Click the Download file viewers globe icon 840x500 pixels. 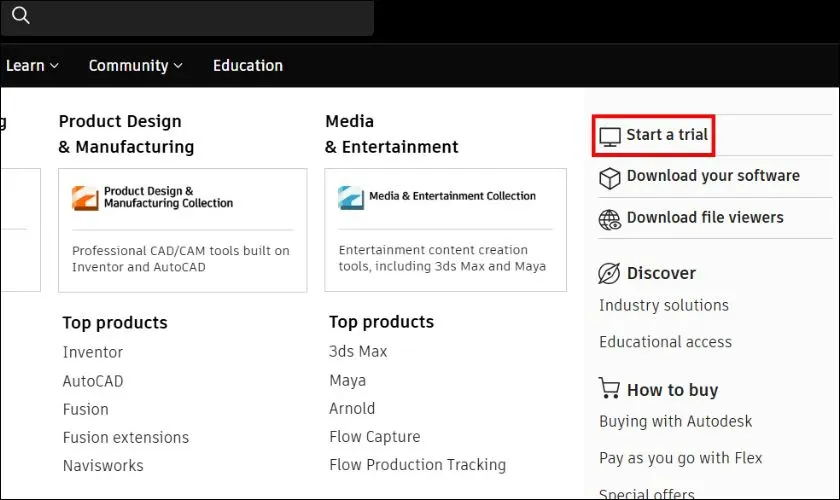609,219
